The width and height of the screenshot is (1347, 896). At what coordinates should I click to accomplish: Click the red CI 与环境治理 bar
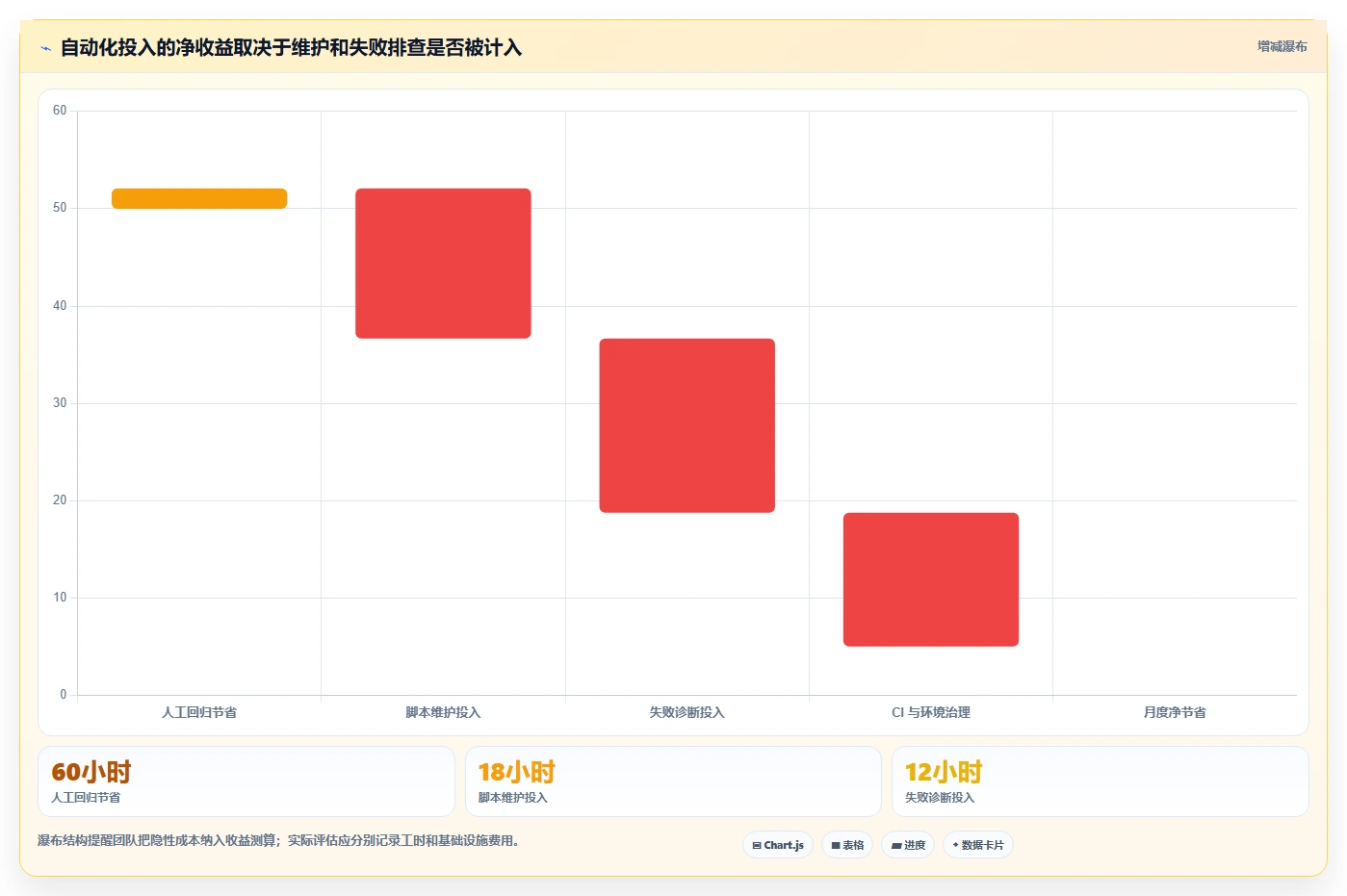[931, 579]
